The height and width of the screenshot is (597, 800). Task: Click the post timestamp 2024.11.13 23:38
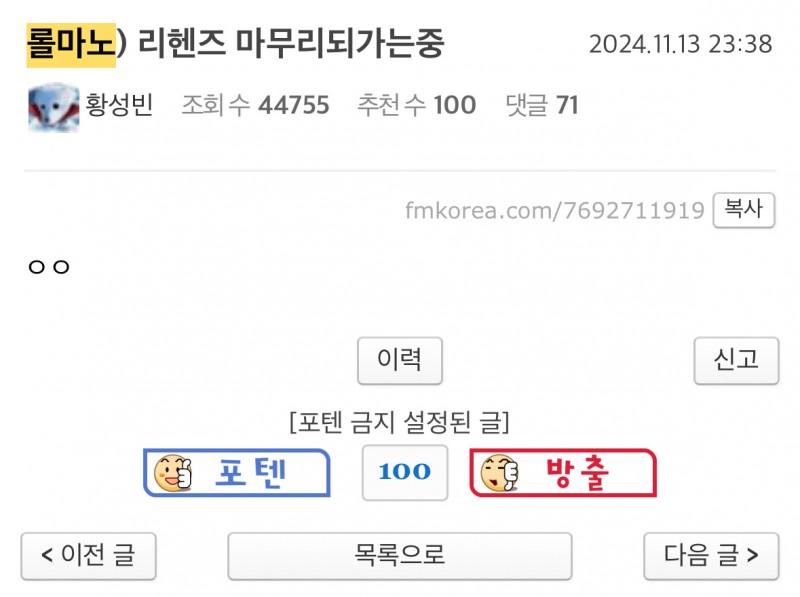(x=680, y=45)
